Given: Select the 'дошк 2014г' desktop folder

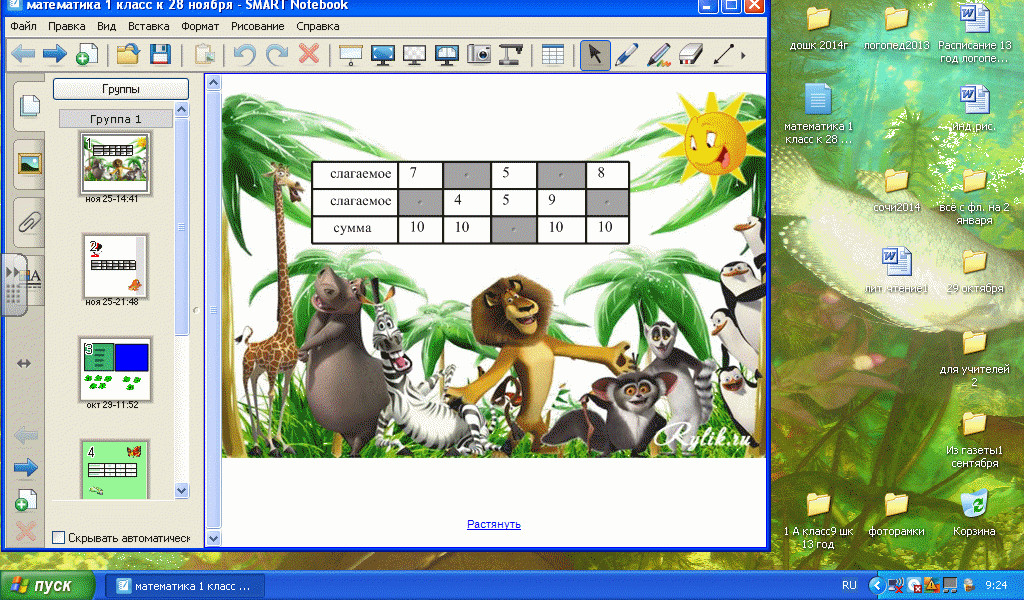Looking at the screenshot, I should 818,28.
